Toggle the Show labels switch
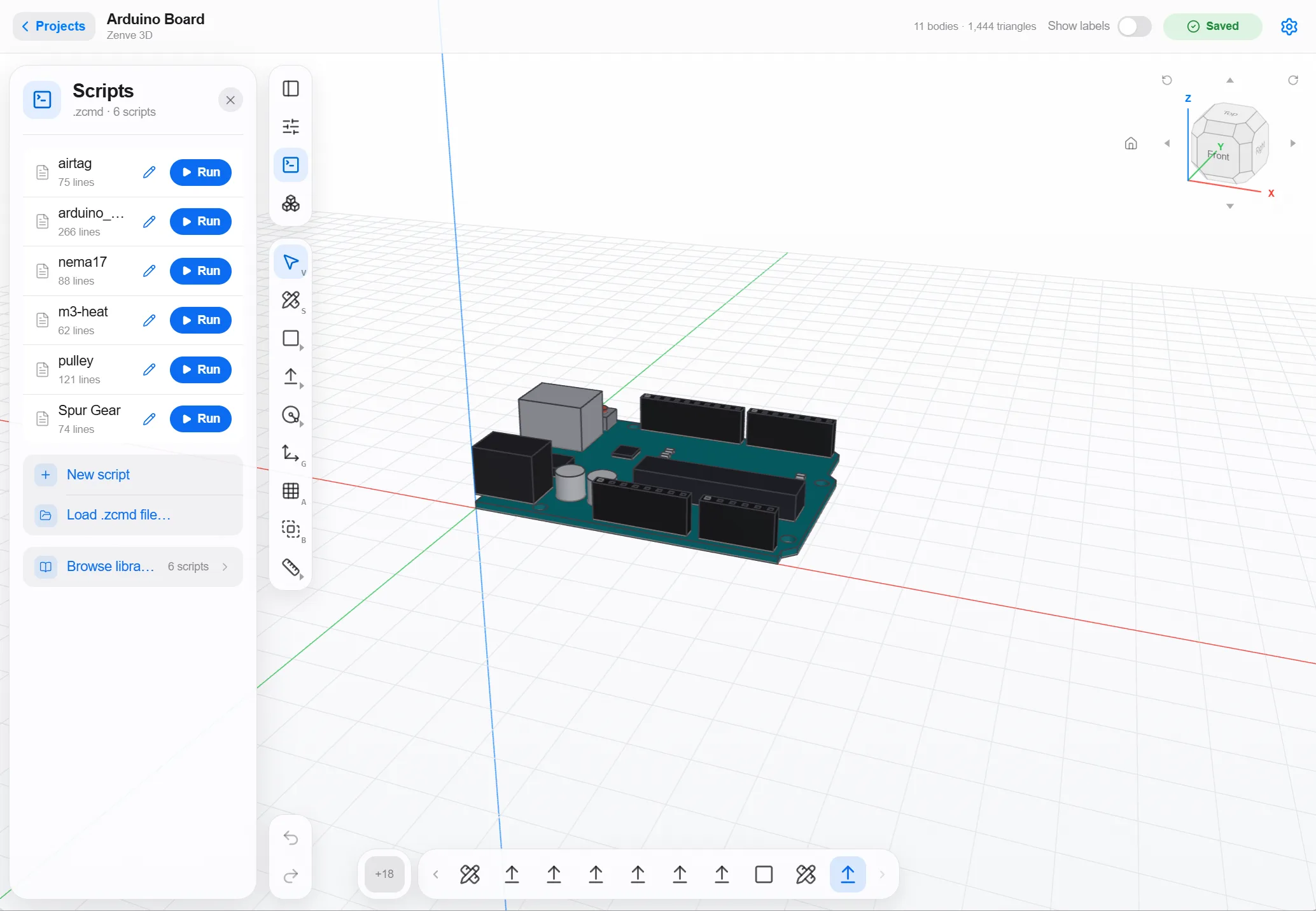Image resolution: width=1316 pixels, height=911 pixels. click(1135, 26)
